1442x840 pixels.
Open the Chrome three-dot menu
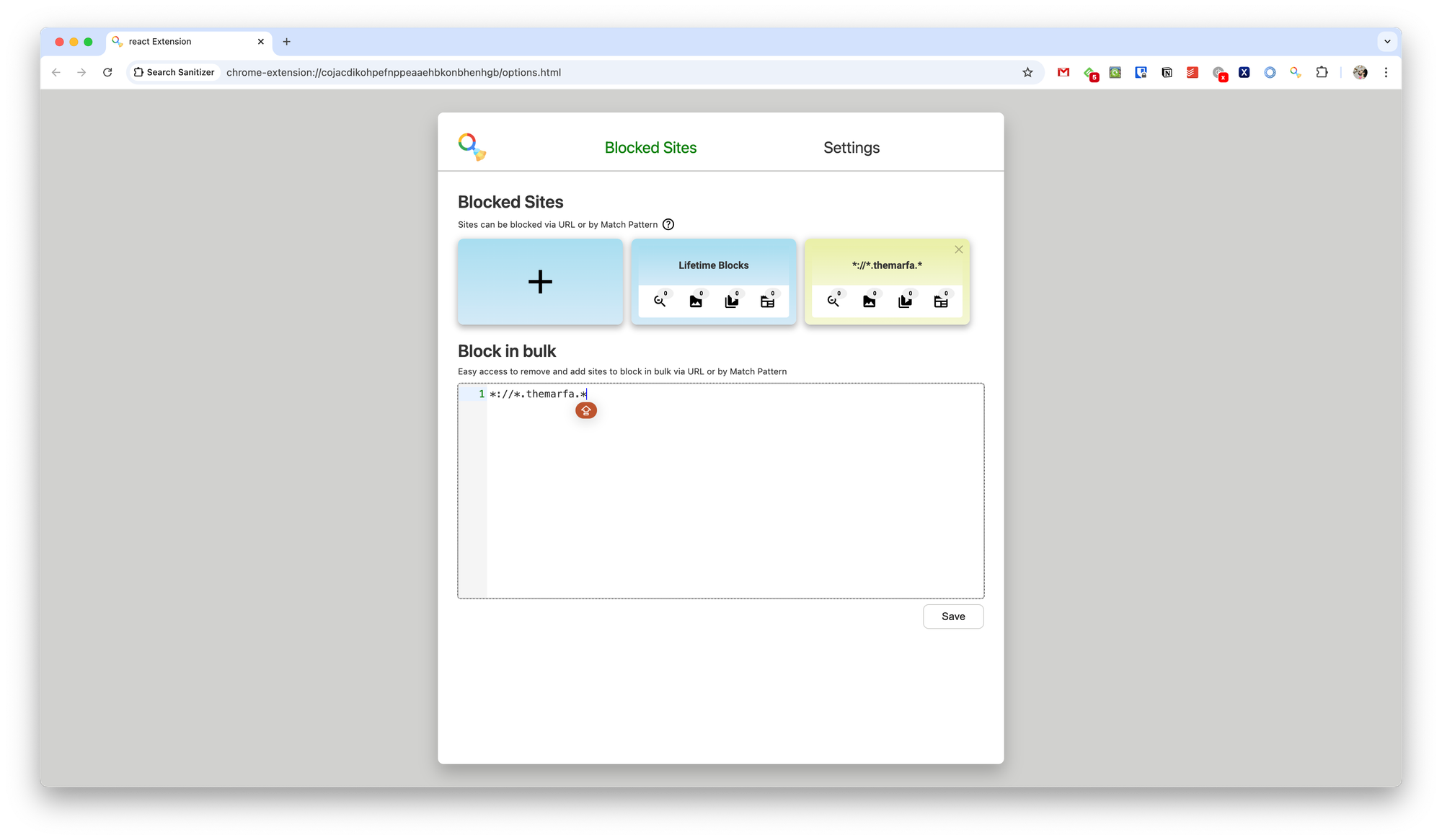[x=1386, y=72]
